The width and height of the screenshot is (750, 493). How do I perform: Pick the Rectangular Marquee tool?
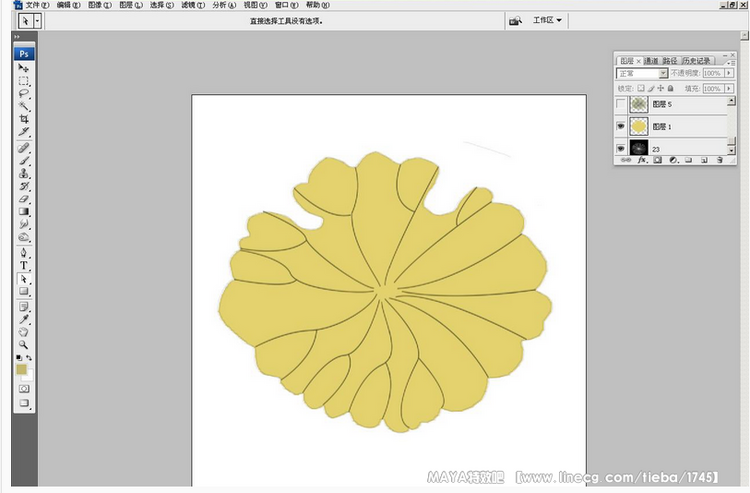click(24, 80)
